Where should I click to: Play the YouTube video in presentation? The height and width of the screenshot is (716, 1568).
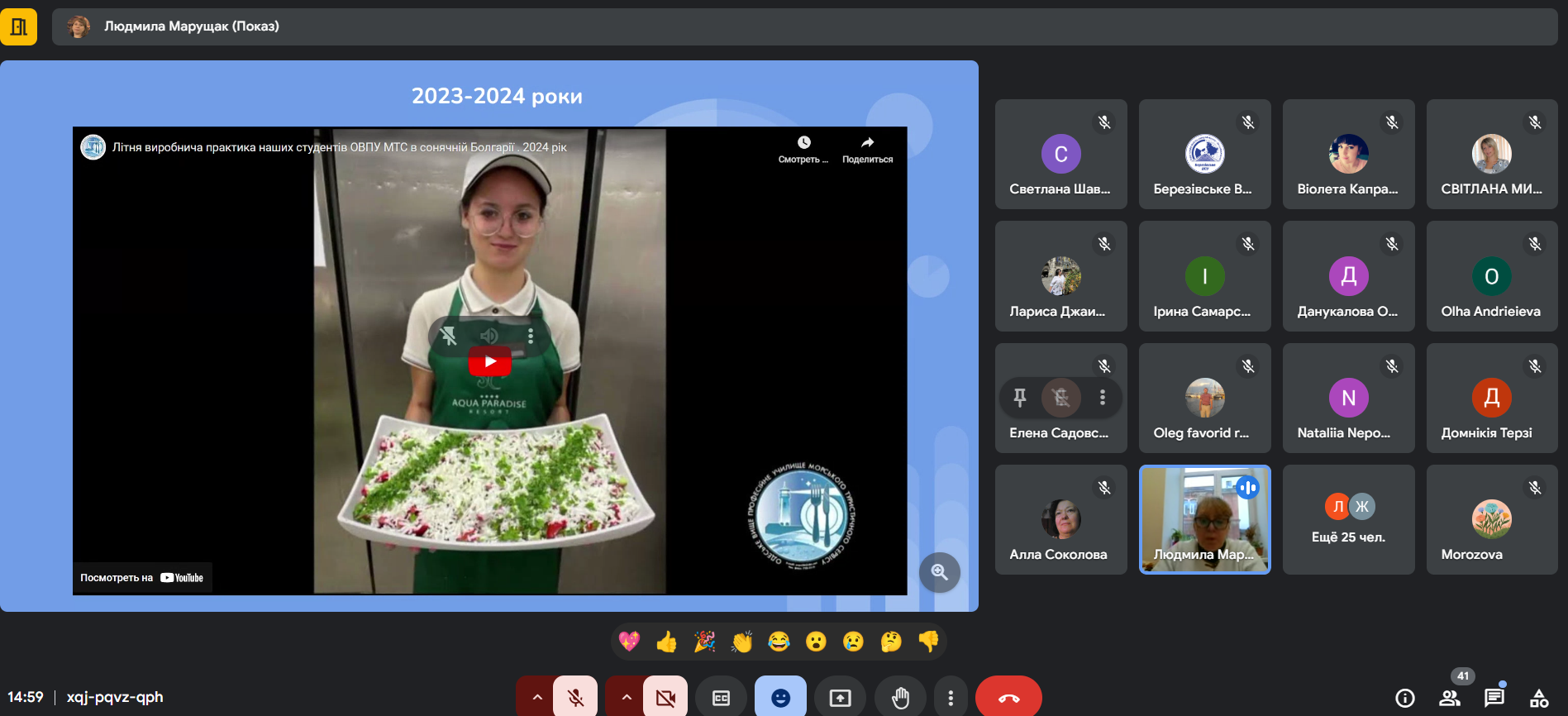click(490, 361)
